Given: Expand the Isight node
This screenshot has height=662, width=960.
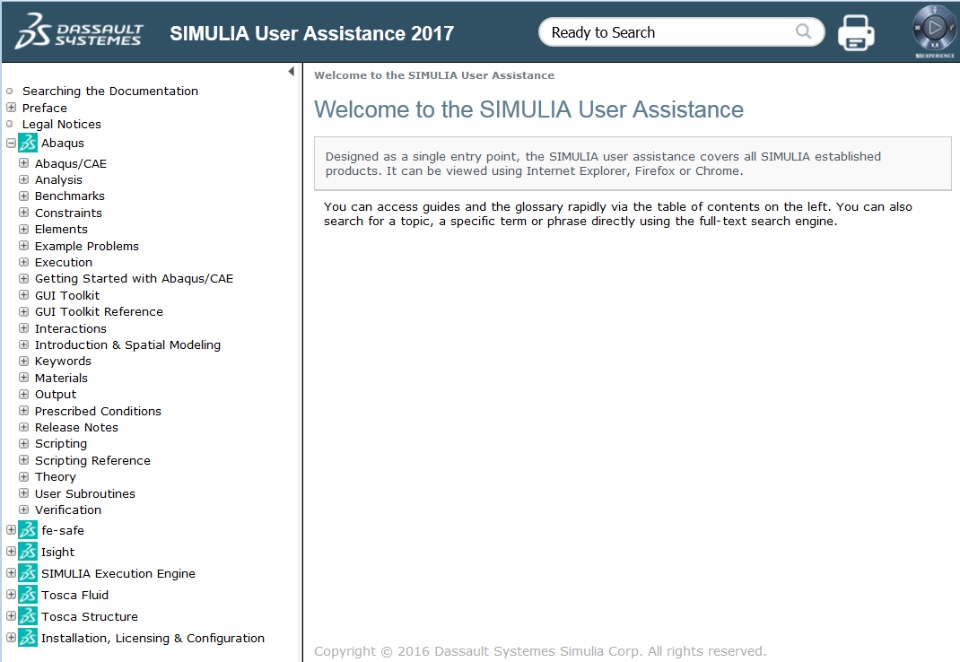Looking at the screenshot, I should pyautogui.click(x=11, y=551).
